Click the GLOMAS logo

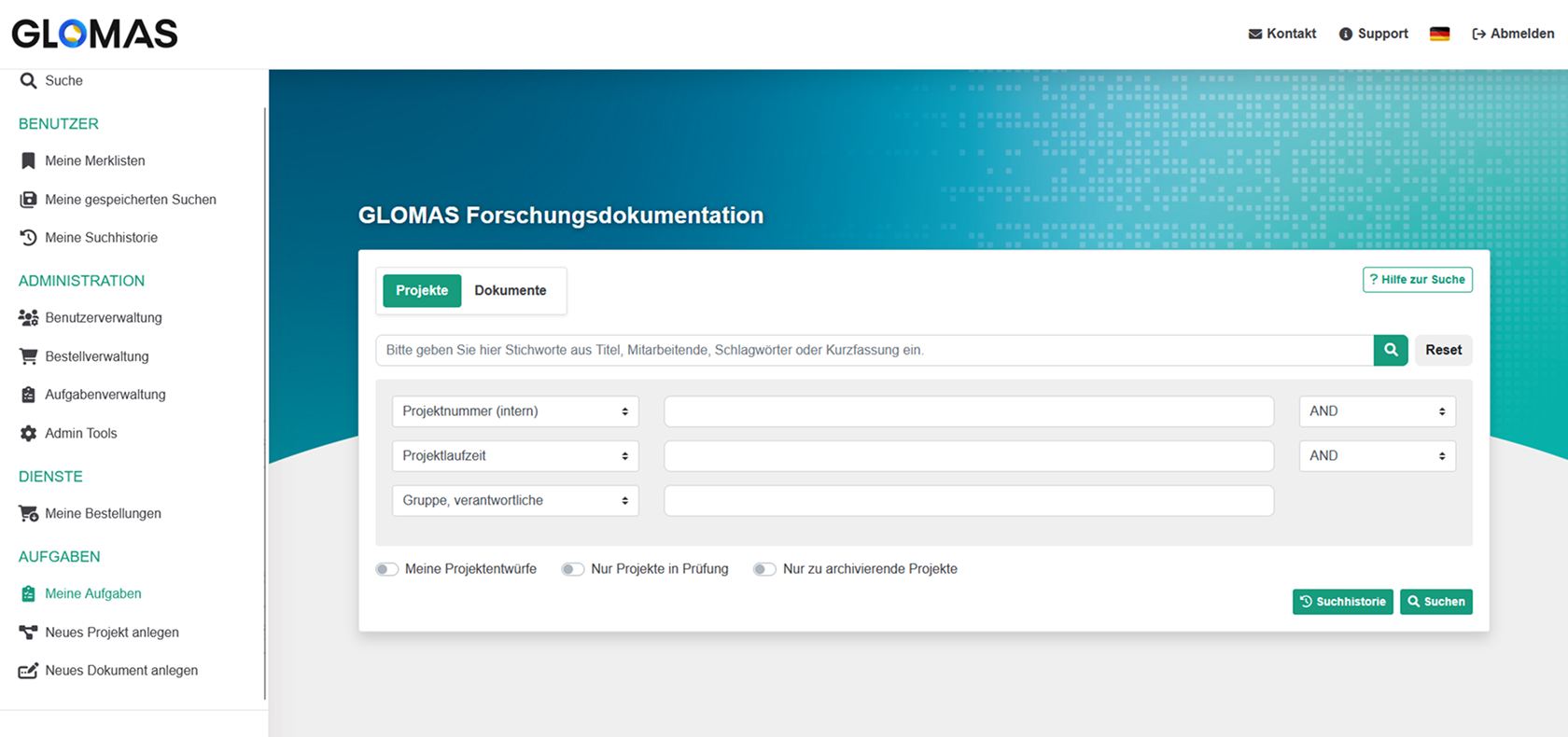pyautogui.click(x=94, y=35)
